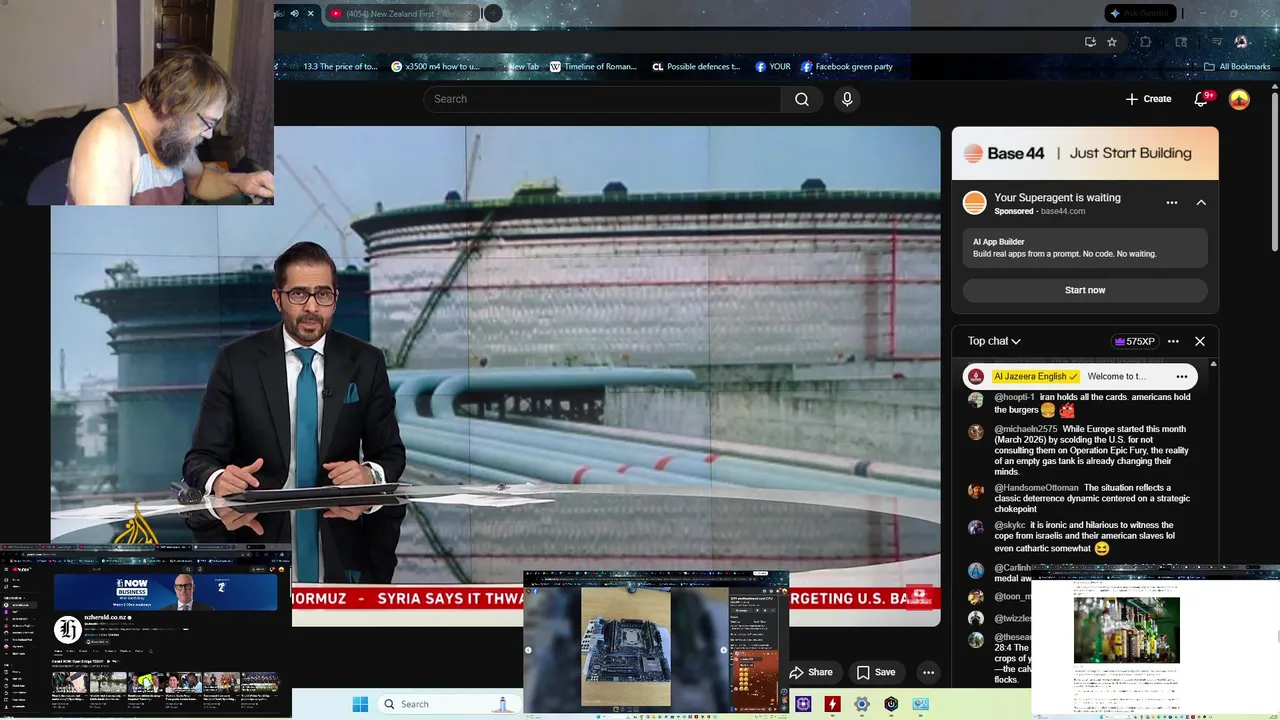Open the Windows Start menu
1280x720 pixels.
[x=360, y=704]
